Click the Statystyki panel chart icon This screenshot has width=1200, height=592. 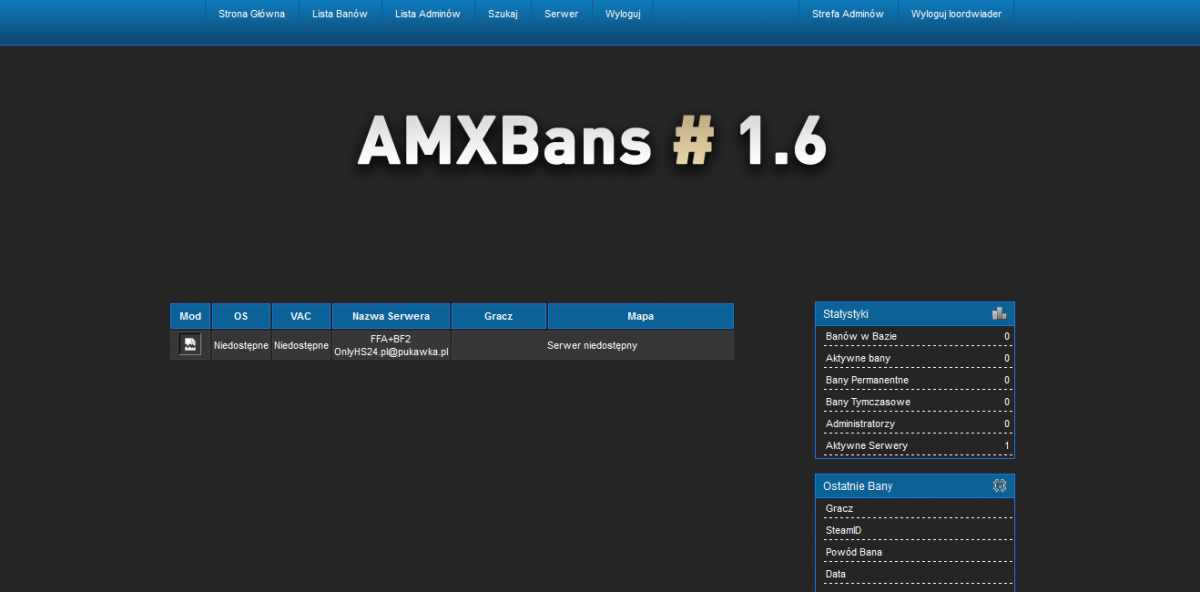[999, 313]
